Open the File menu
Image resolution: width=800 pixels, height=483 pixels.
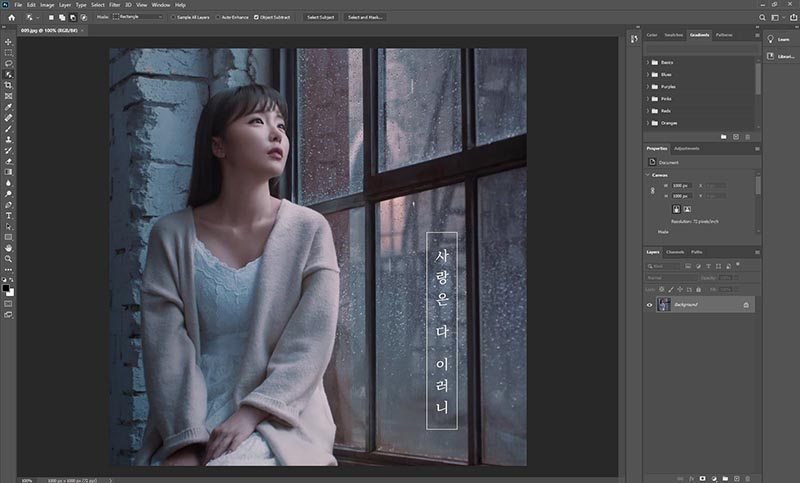[18, 5]
